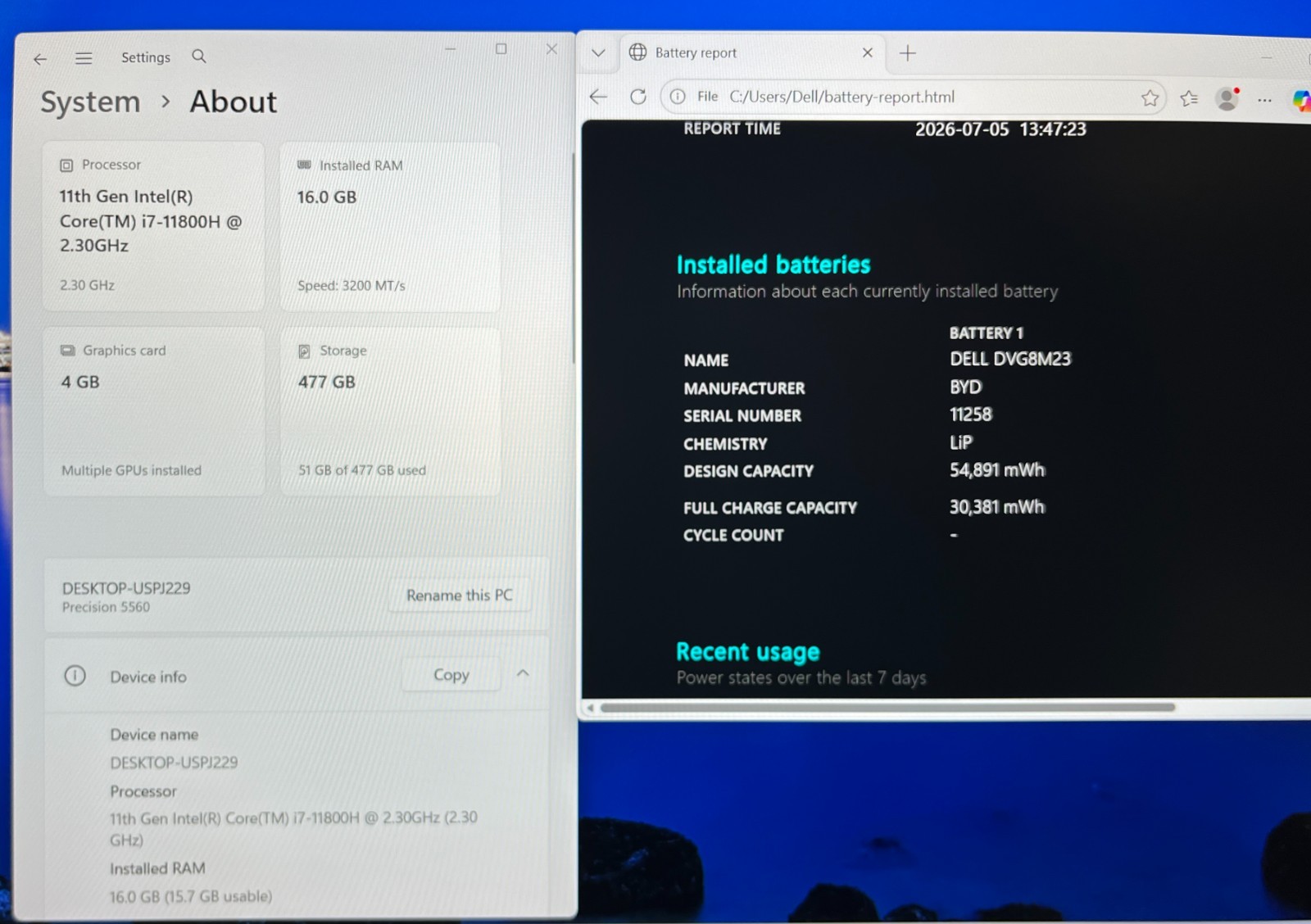Copy the device info
Viewport: 1311px width, 924px height.
(451, 675)
